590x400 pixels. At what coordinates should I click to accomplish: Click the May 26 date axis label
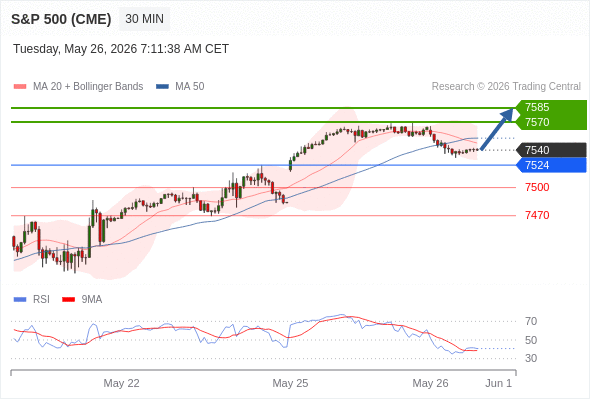430,383
